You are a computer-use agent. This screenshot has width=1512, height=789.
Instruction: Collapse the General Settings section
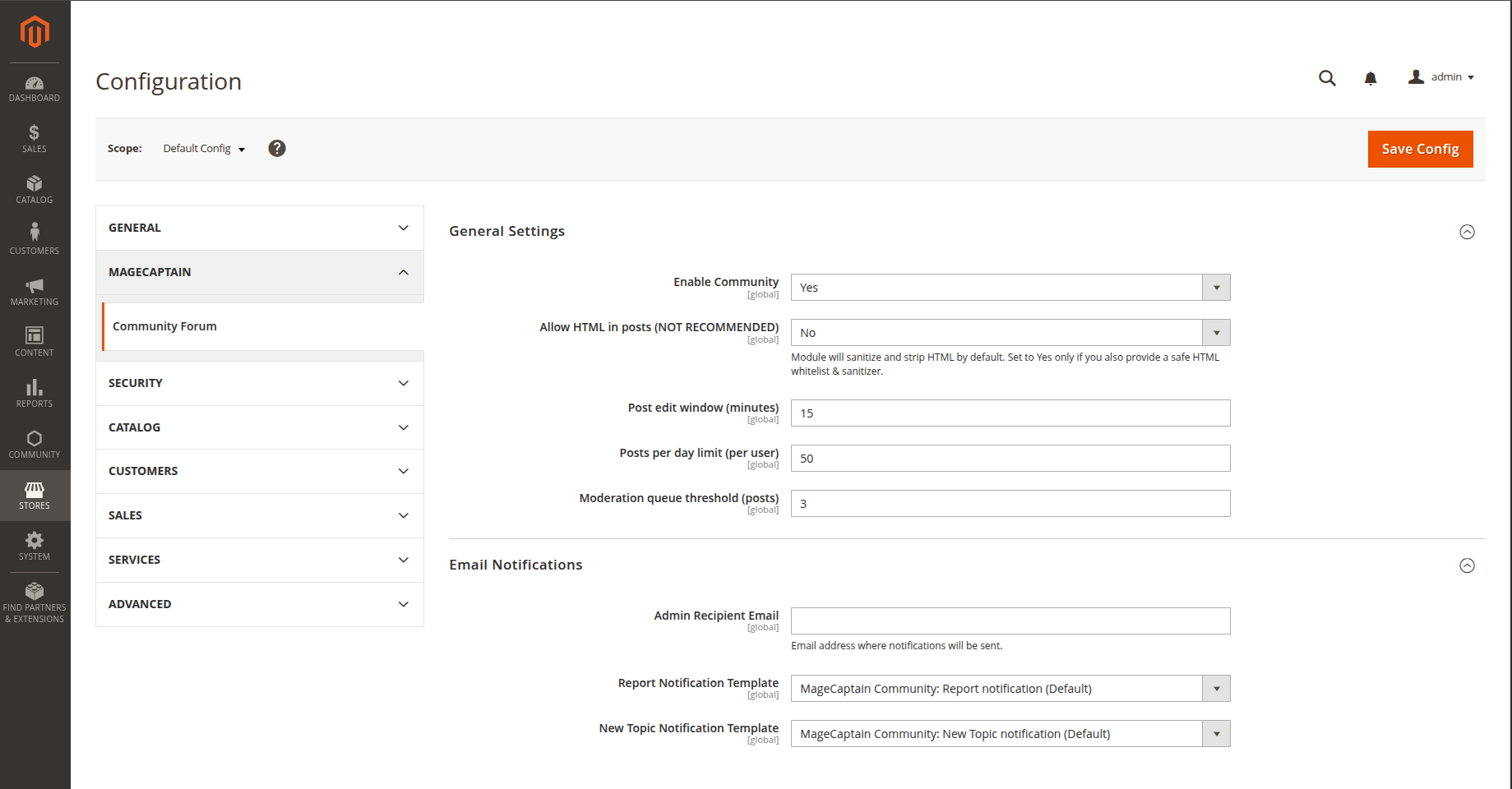(x=1466, y=232)
